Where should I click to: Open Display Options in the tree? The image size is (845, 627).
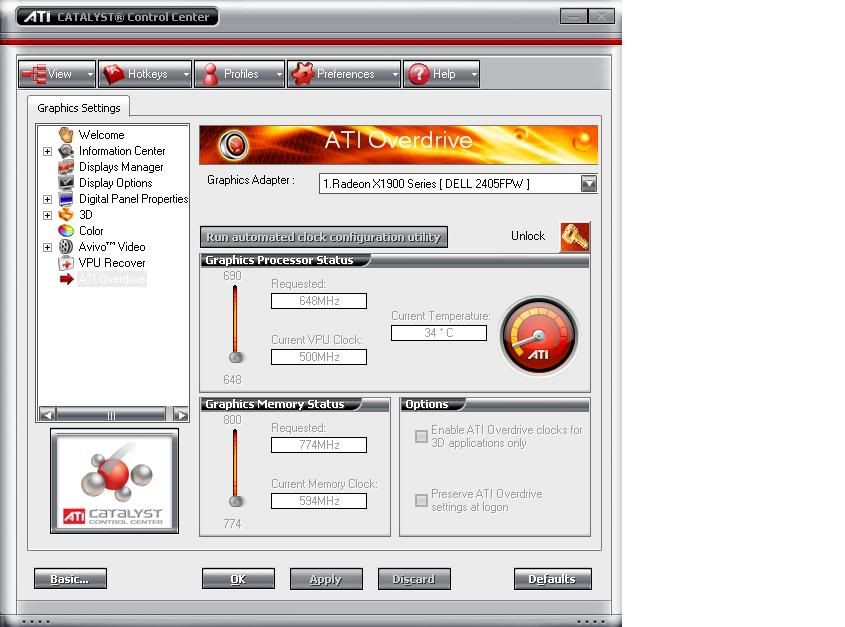click(x=115, y=183)
